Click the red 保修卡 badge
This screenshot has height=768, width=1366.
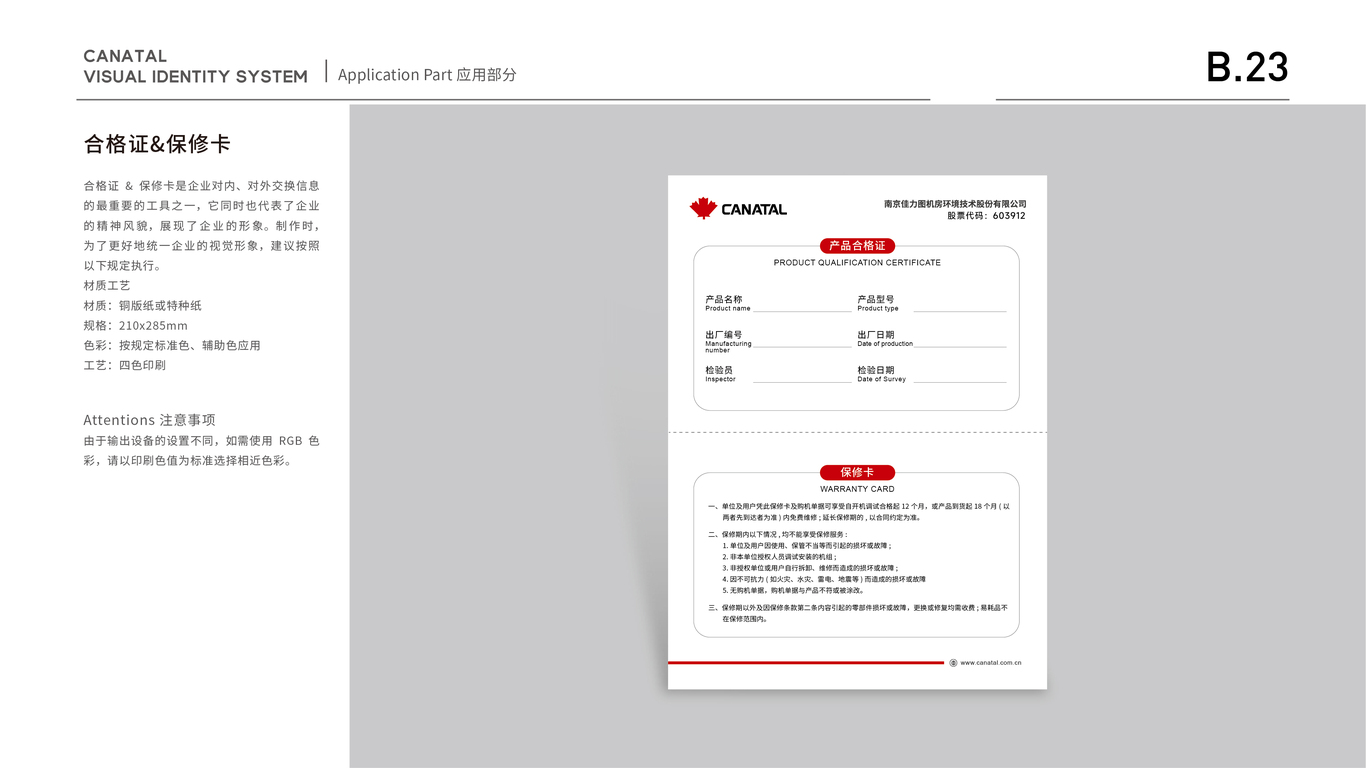click(x=857, y=472)
